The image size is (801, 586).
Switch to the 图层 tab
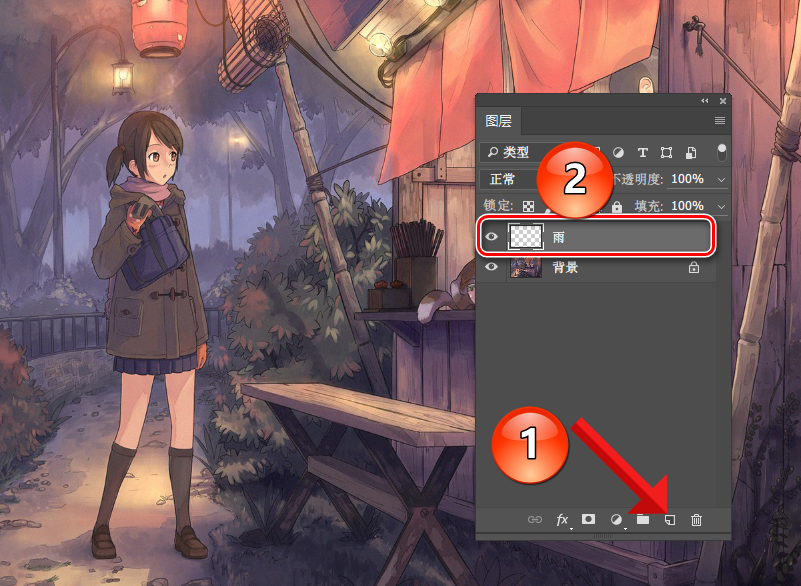pos(498,121)
